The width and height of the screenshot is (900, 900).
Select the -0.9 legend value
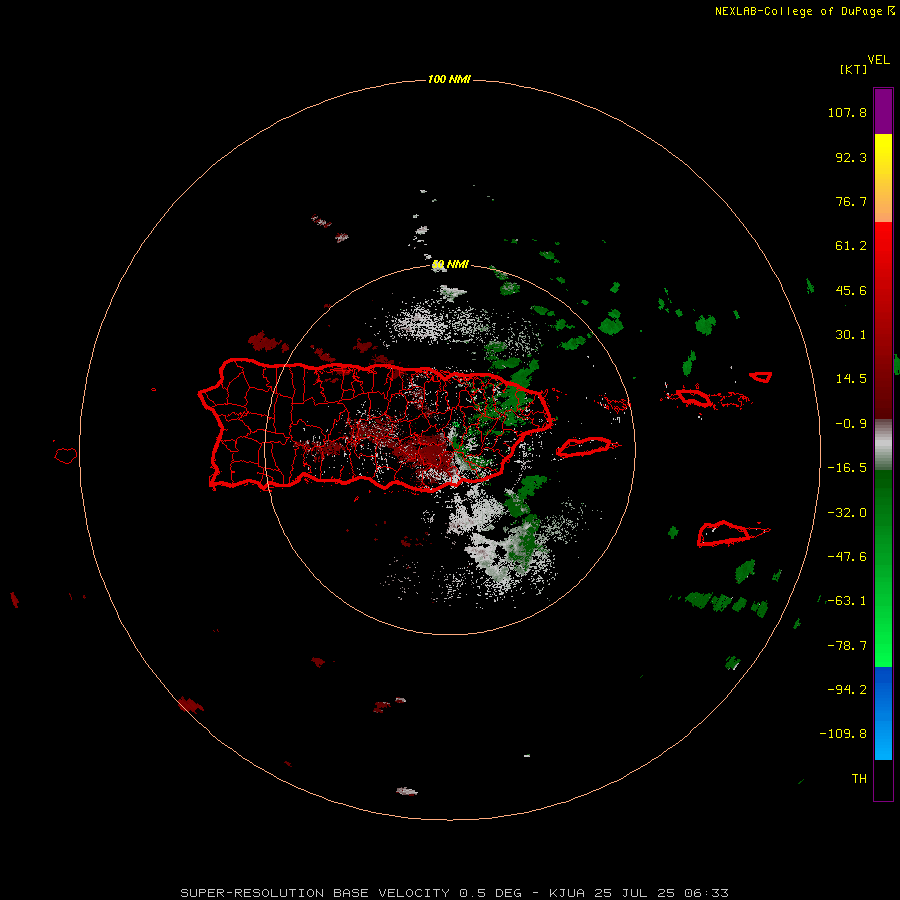[x=851, y=424]
